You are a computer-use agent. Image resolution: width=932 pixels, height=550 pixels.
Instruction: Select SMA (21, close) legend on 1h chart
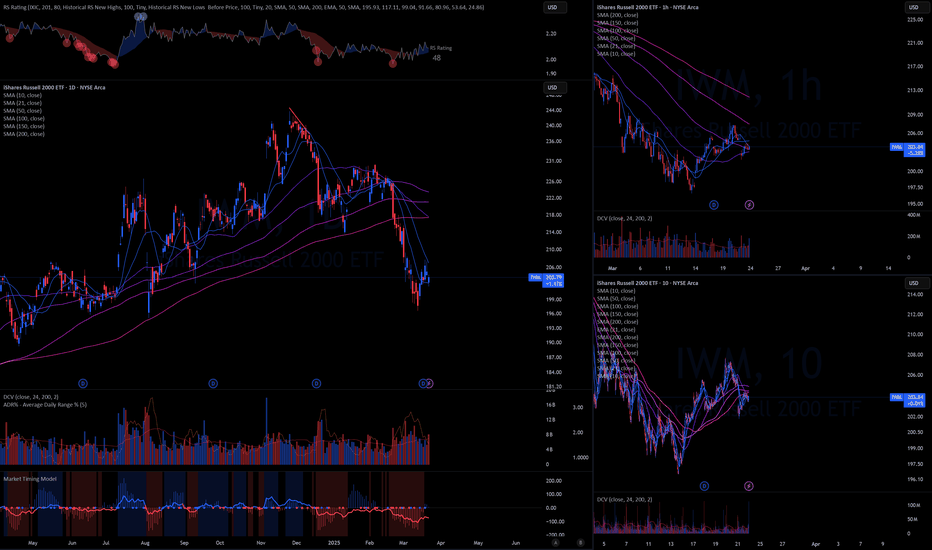[x=616, y=46]
